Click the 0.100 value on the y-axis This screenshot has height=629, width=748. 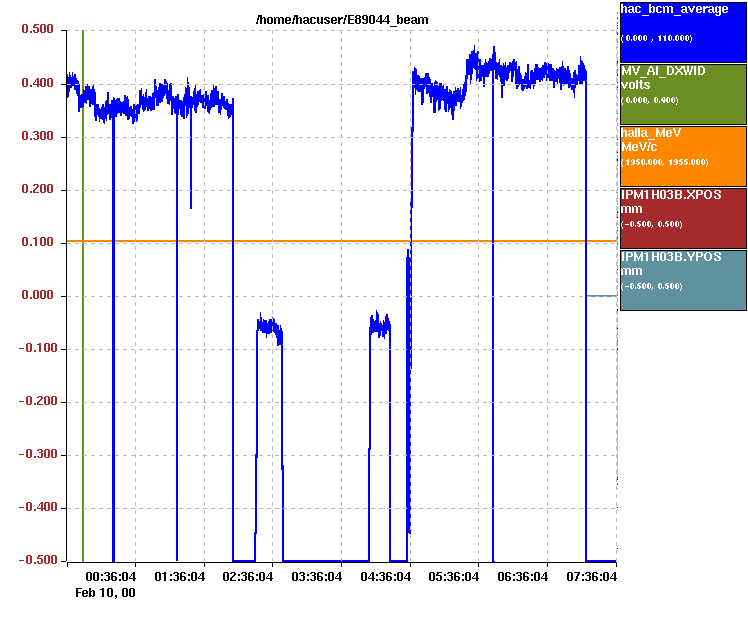[x=37, y=243]
